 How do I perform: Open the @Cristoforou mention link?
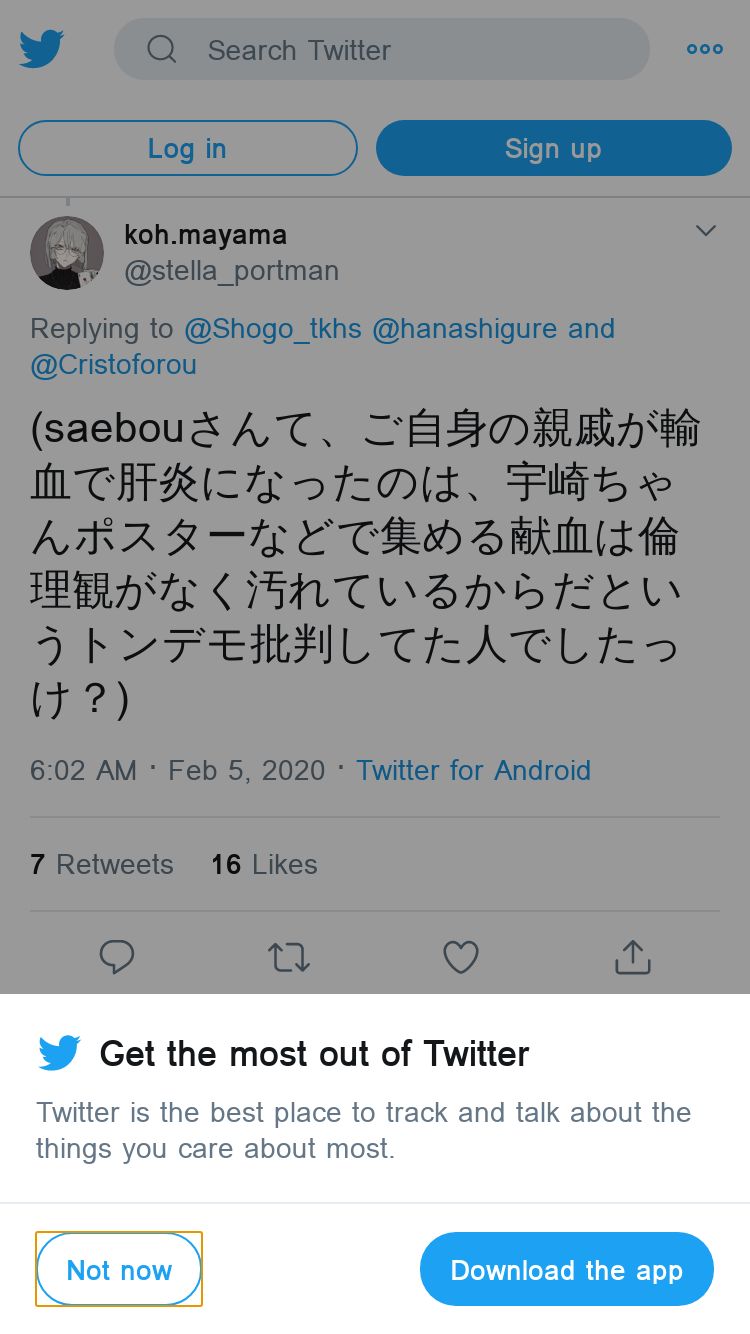113,365
